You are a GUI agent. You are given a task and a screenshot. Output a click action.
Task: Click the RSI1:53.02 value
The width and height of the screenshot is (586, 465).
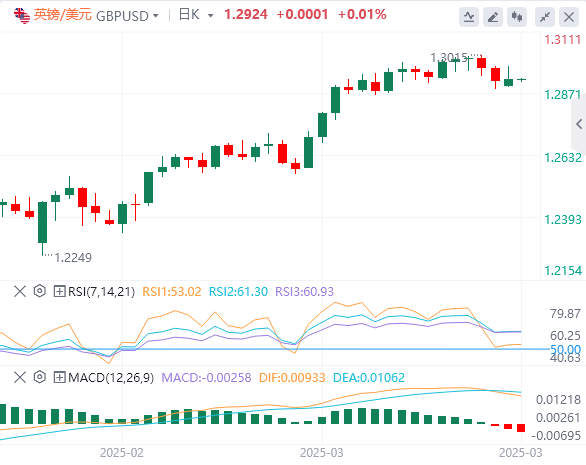(172, 292)
